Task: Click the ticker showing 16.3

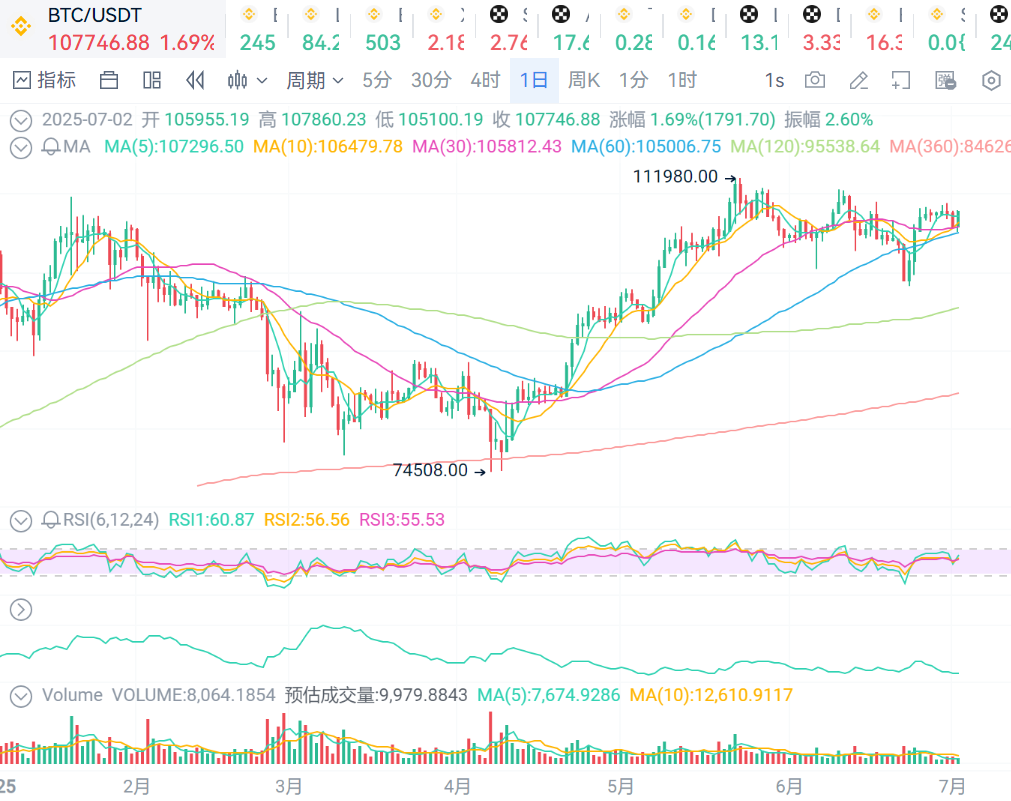Action: (x=884, y=28)
